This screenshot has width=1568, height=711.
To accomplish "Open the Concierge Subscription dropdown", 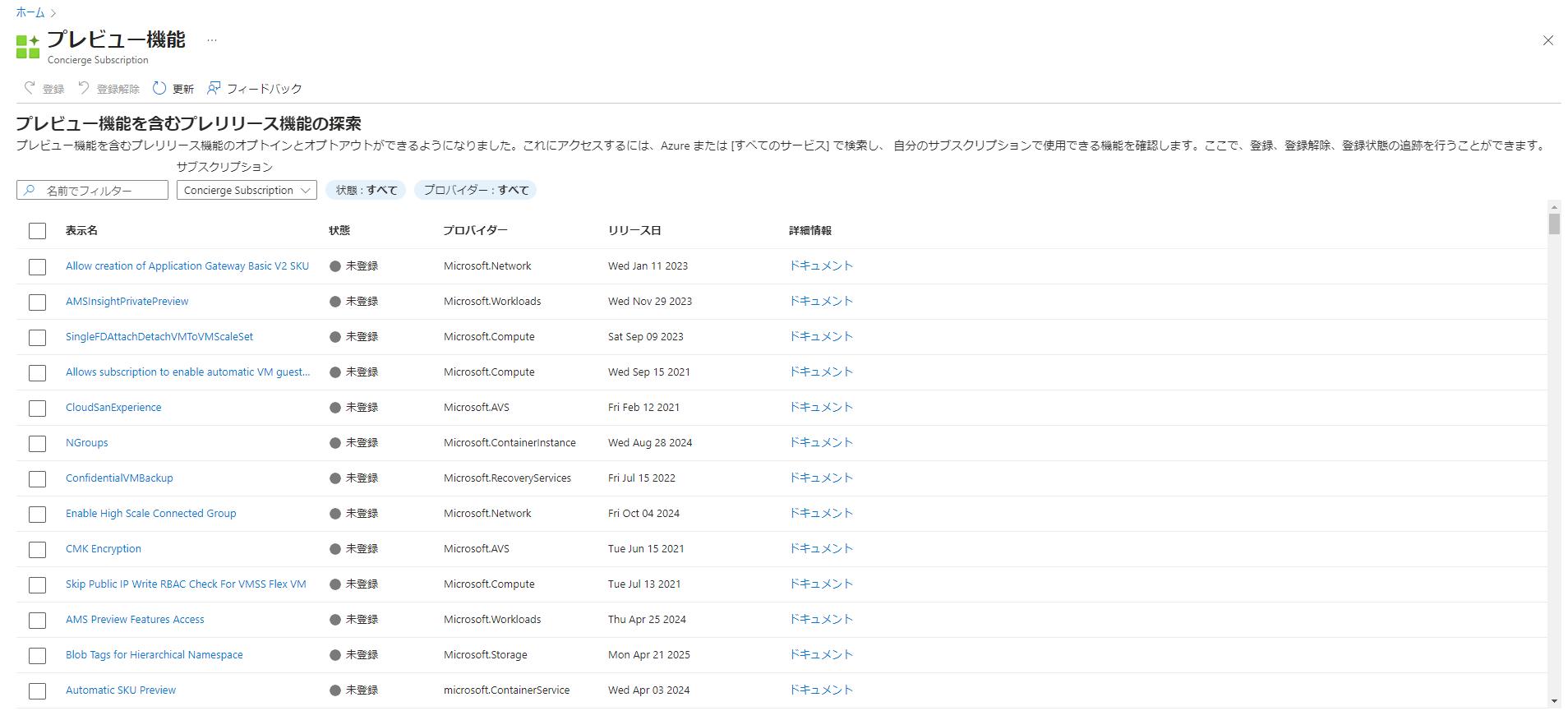I will coord(247,190).
